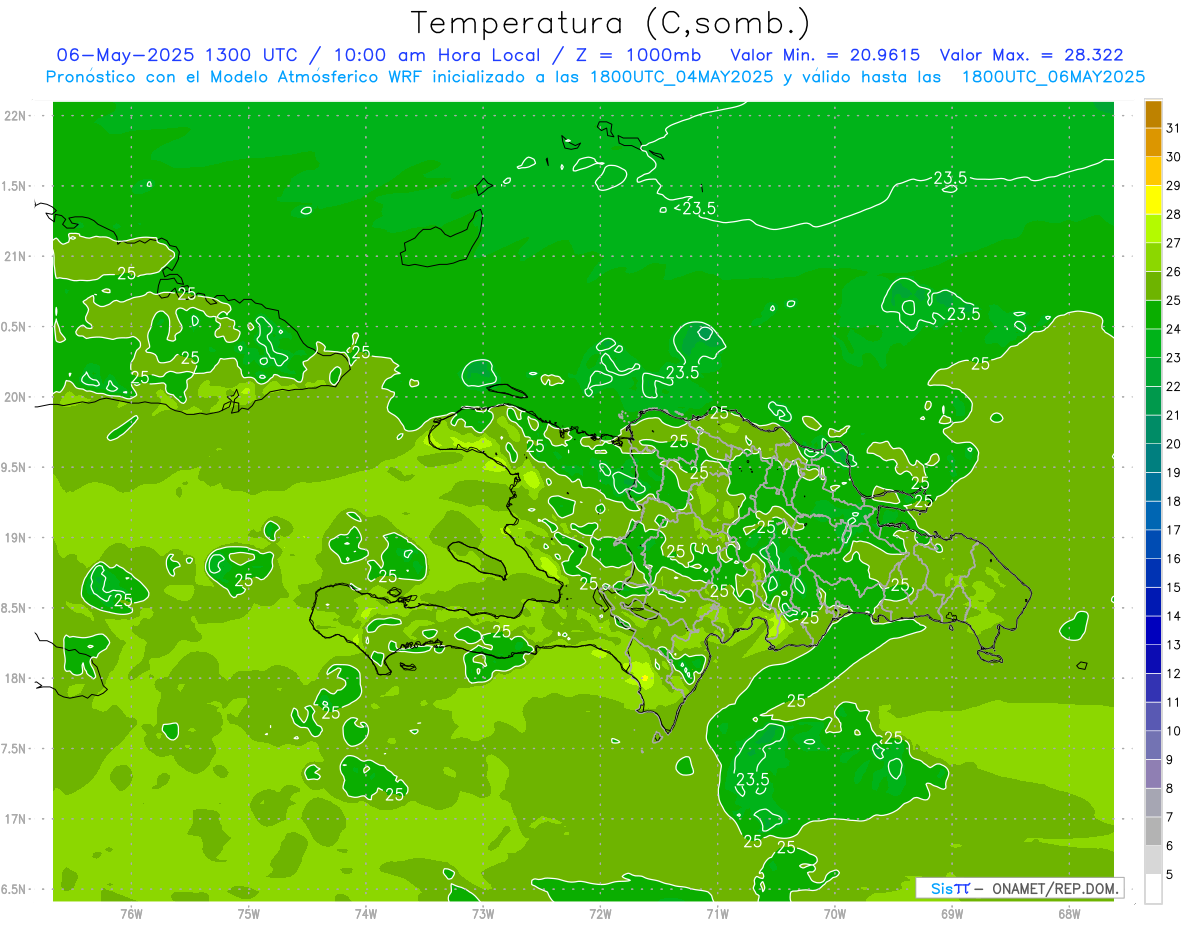This screenshot has width=1200, height=927.
Task: Click the "69W" longitude axis label
Action: pos(952,914)
